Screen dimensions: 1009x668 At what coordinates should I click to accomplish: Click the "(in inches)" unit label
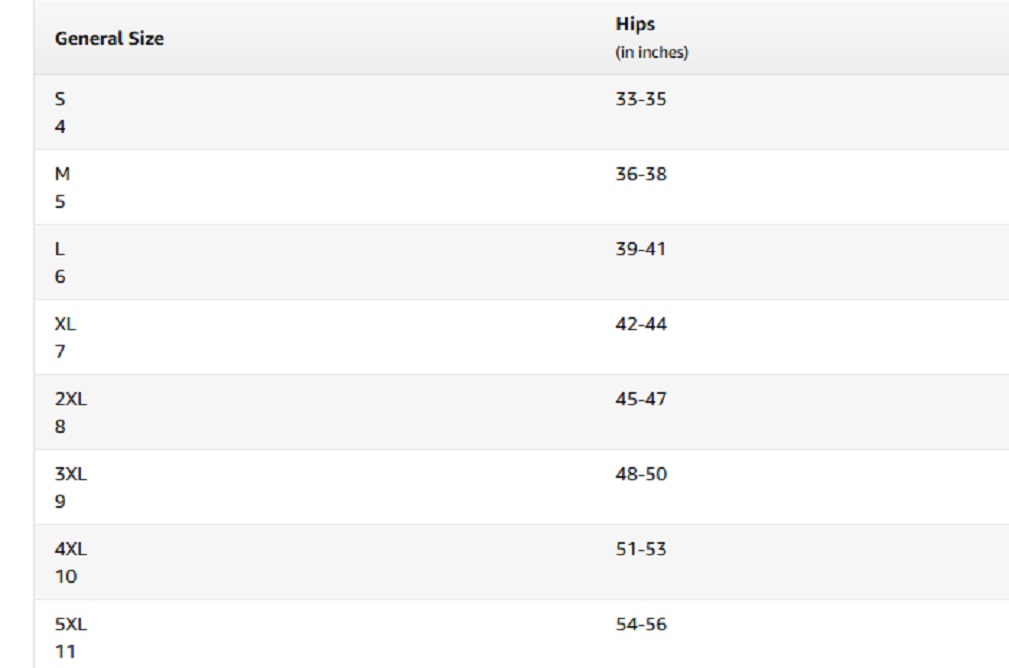[651, 53]
